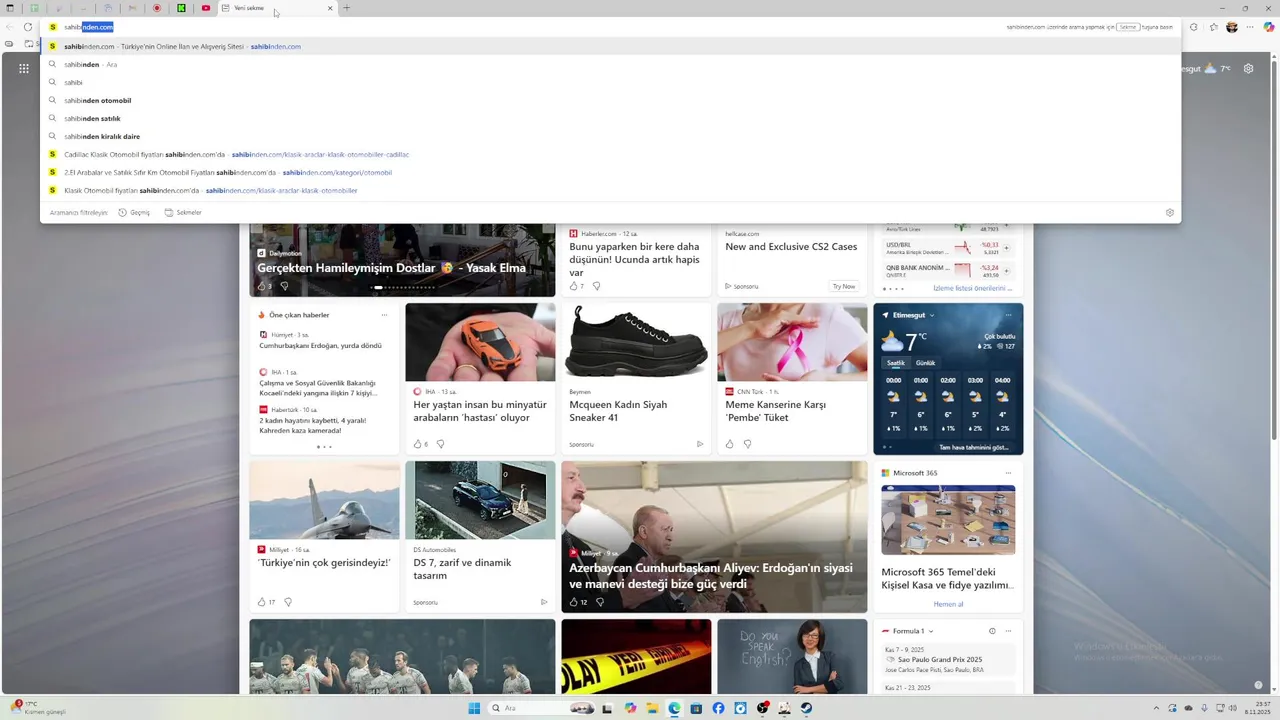
Task: Open the Klasik Otomobil fiyatları suggestion
Action: pos(610,190)
